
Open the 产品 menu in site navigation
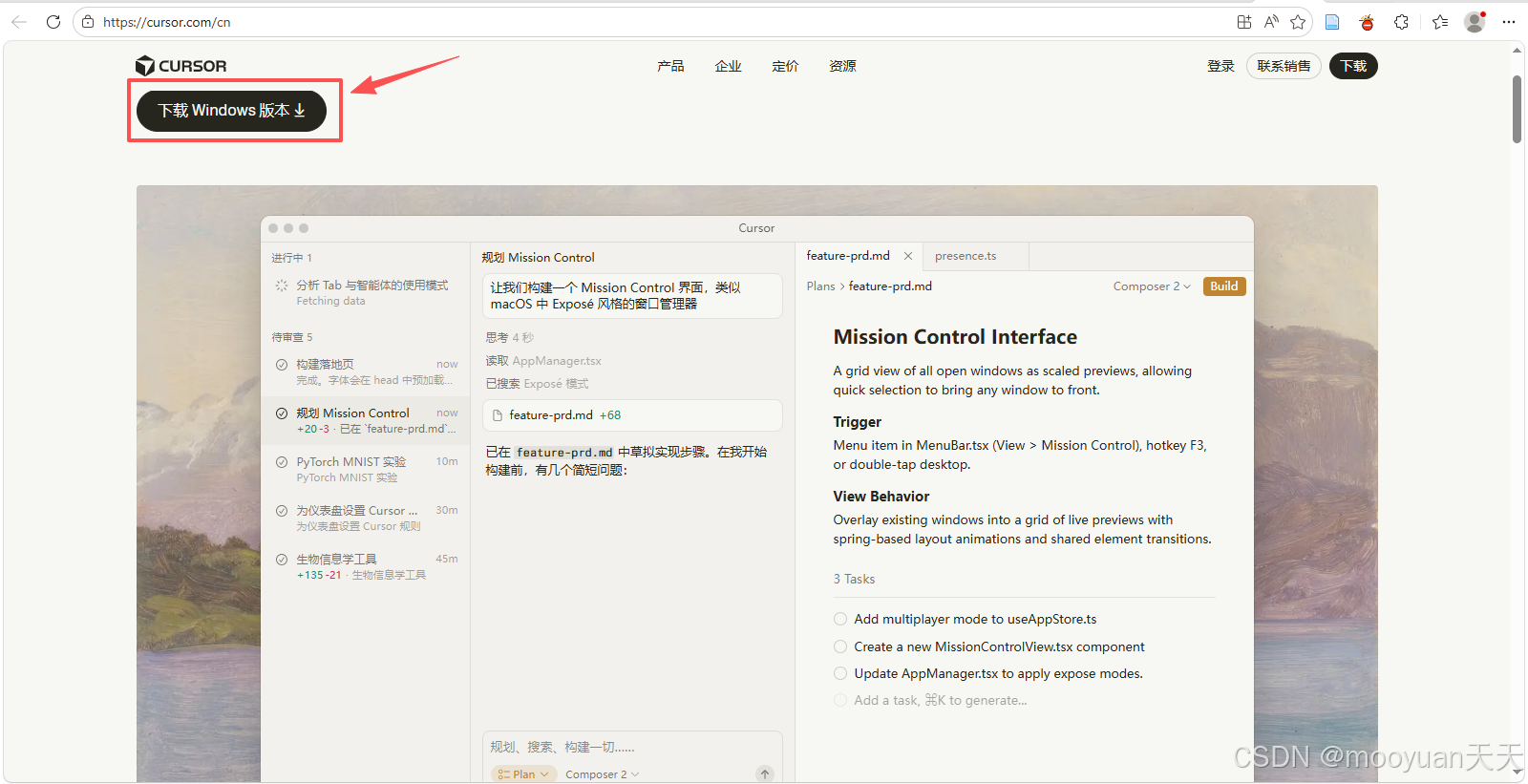(670, 66)
